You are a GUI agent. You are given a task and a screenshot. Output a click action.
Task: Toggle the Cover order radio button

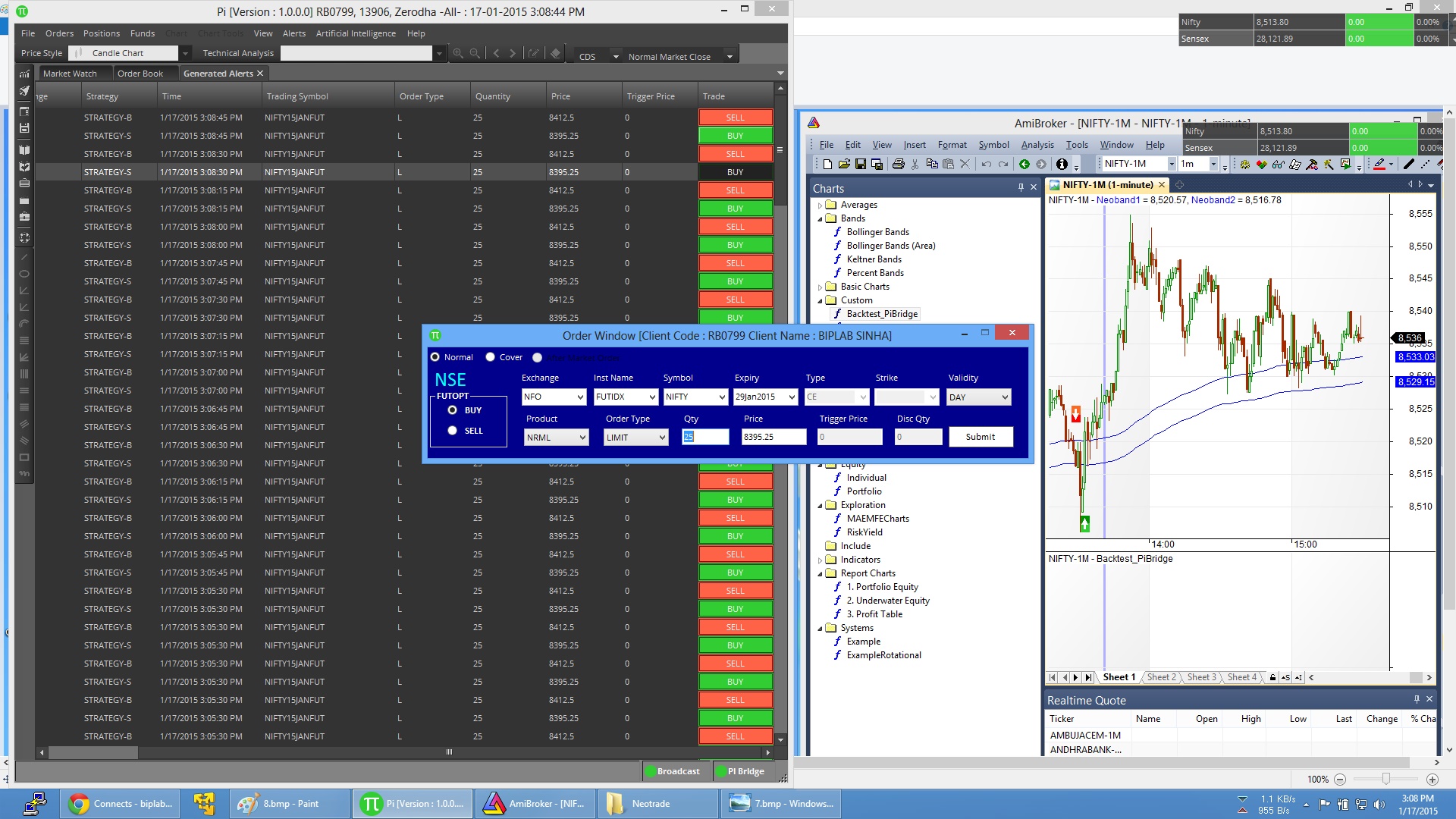pyautogui.click(x=490, y=357)
